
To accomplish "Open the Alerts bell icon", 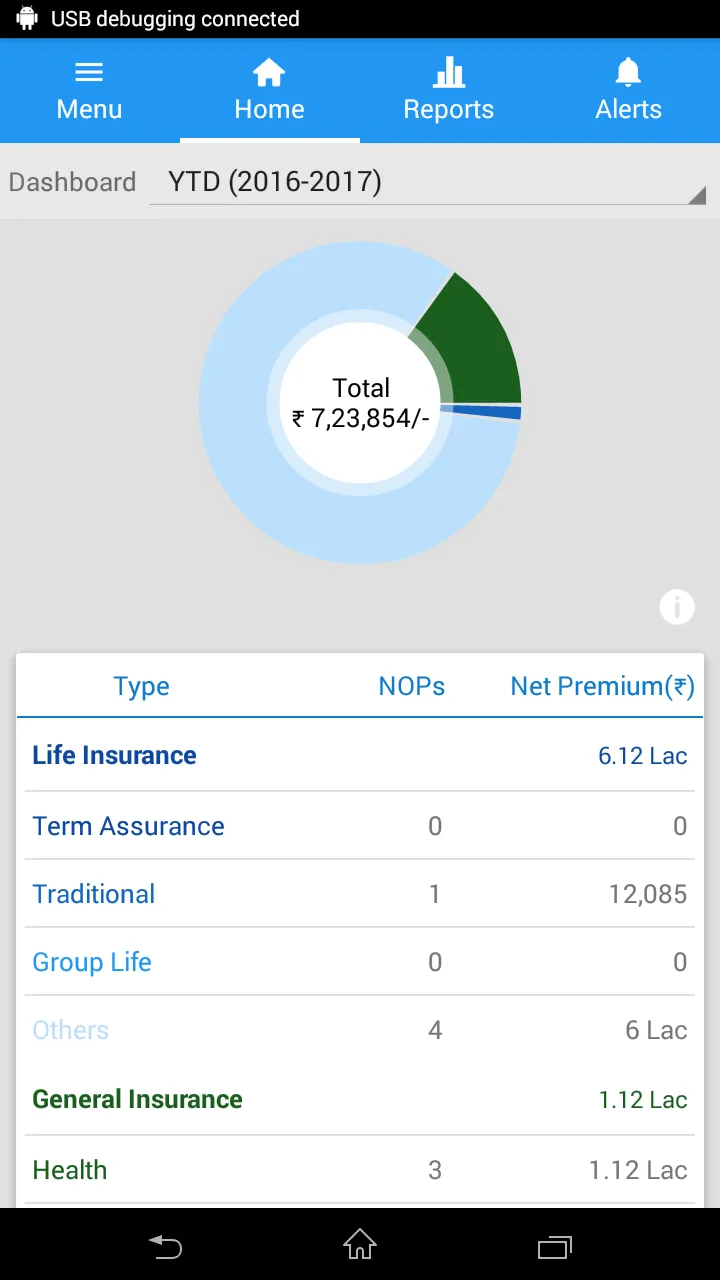I will [628, 72].
